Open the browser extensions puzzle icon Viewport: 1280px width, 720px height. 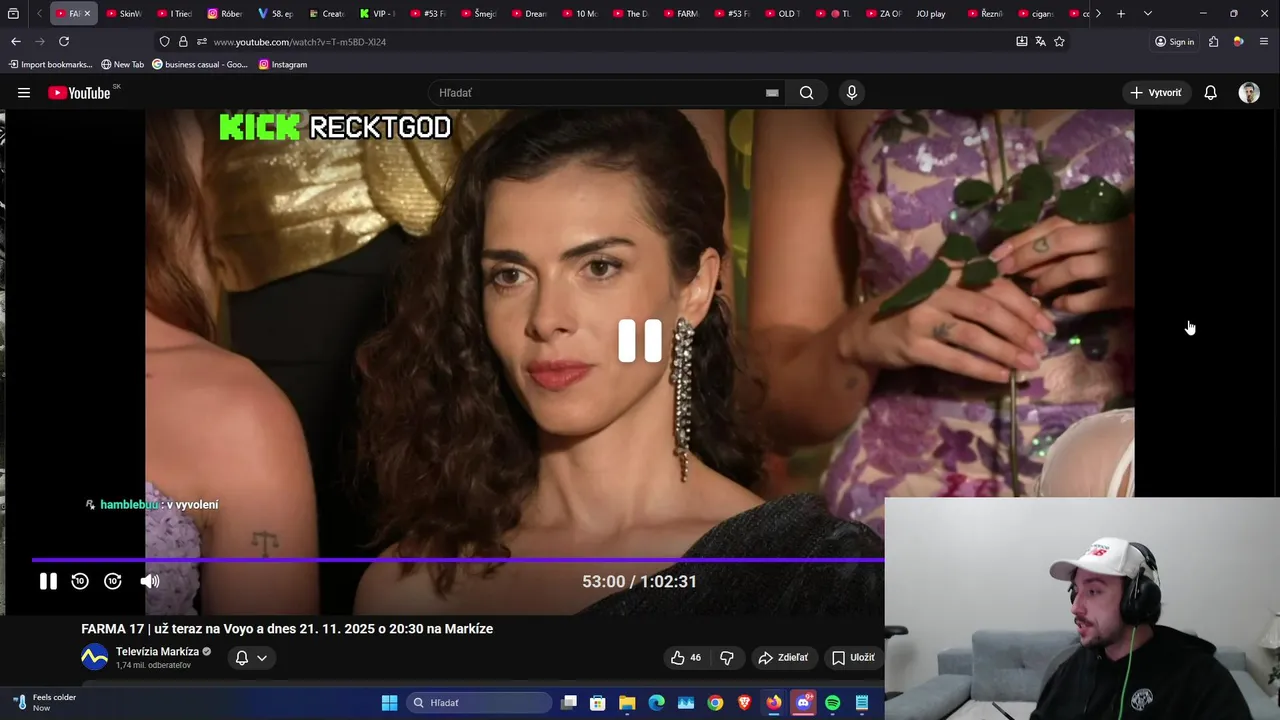(x=1213, y=41)
